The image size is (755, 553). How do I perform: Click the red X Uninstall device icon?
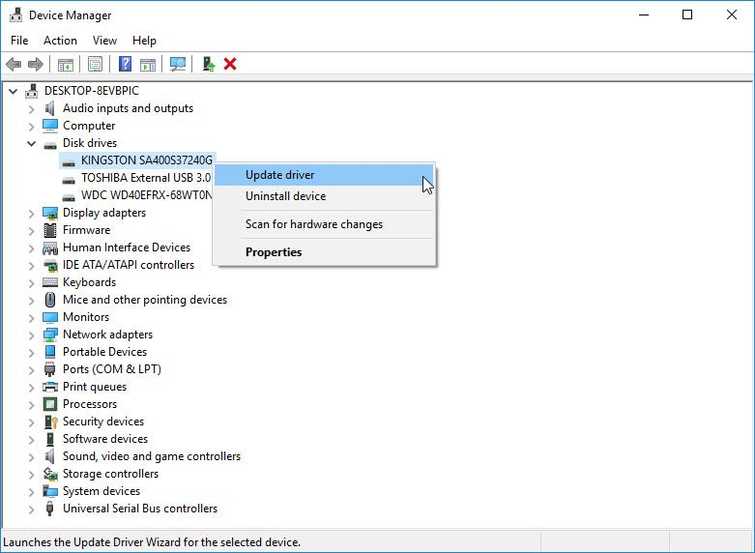click(230, 64)
